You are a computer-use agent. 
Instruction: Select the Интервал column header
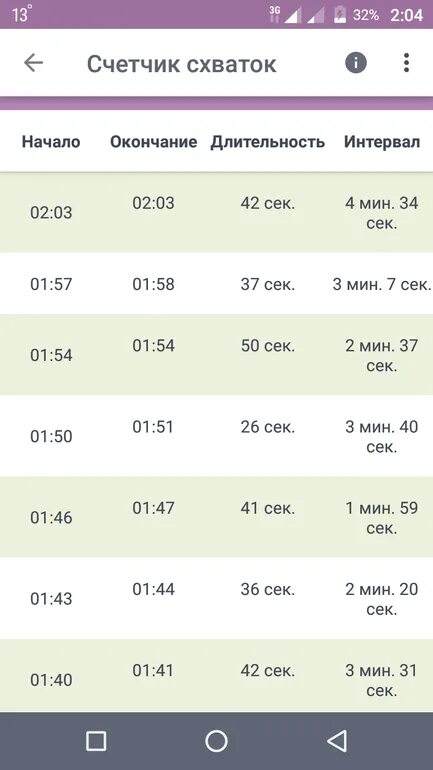(x=382, y=142)
